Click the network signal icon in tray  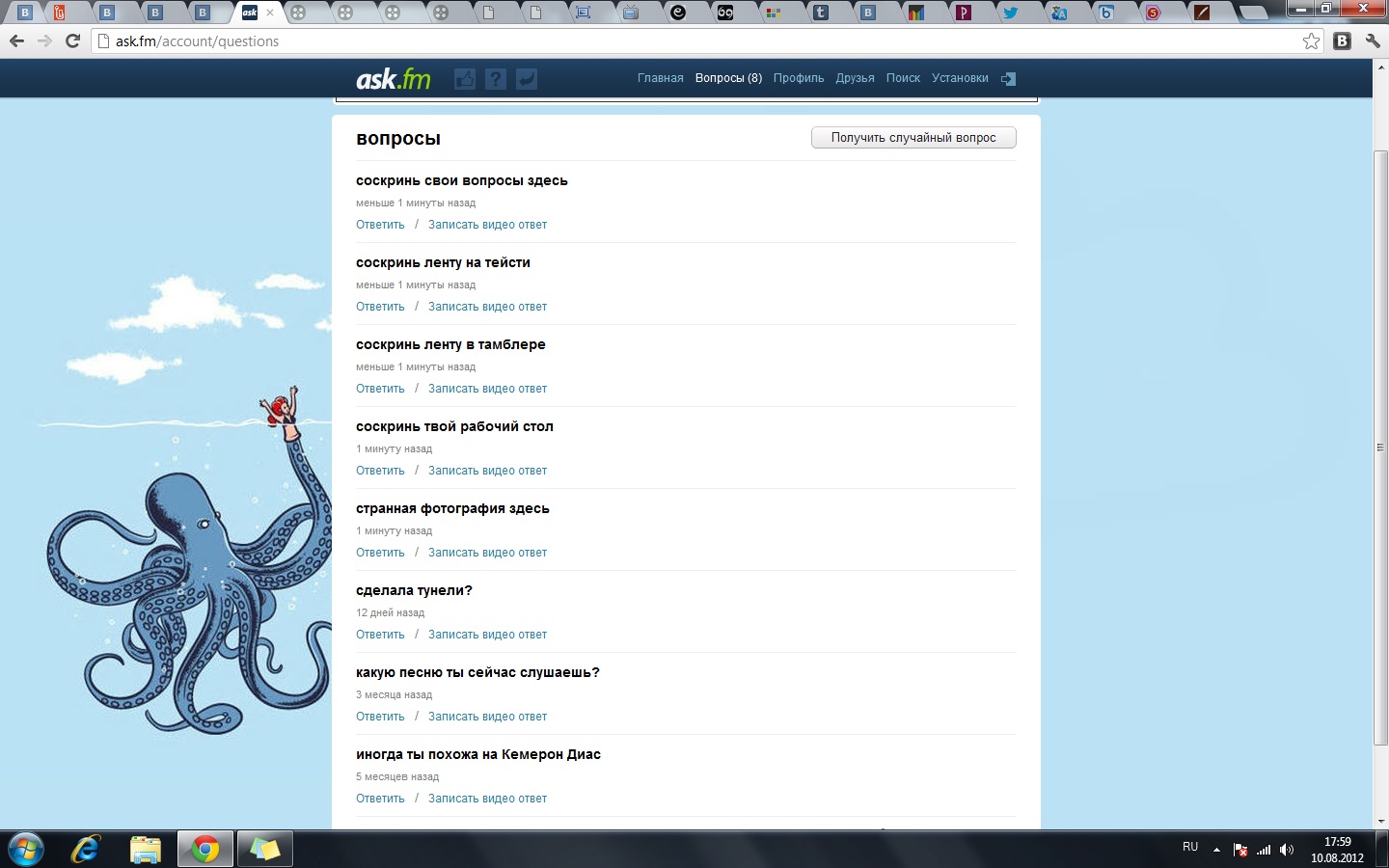coord(1264,850)
